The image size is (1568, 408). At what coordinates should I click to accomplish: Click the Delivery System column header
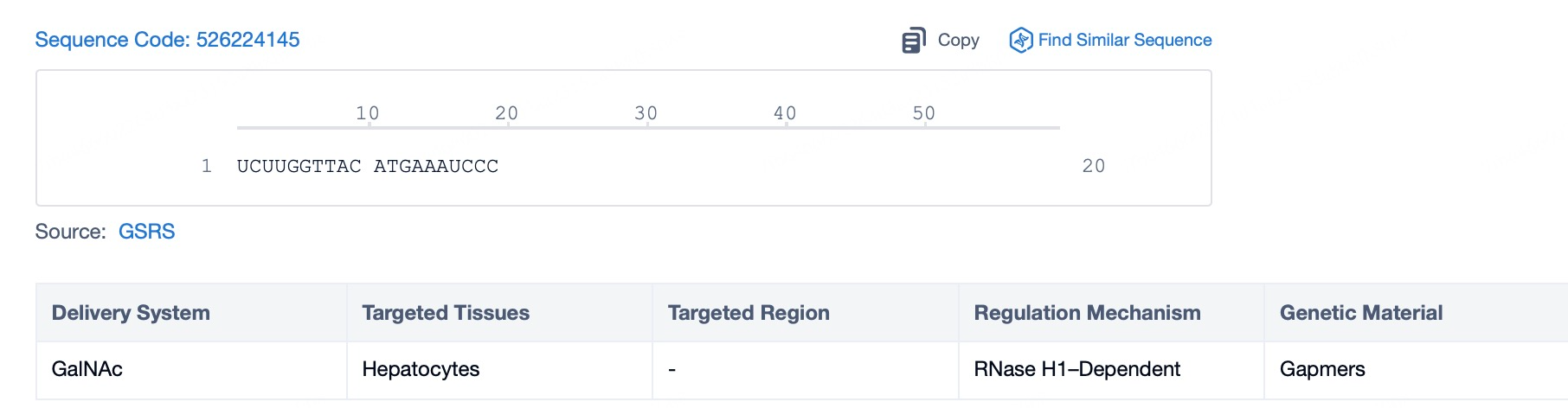(x=131, y=313)
